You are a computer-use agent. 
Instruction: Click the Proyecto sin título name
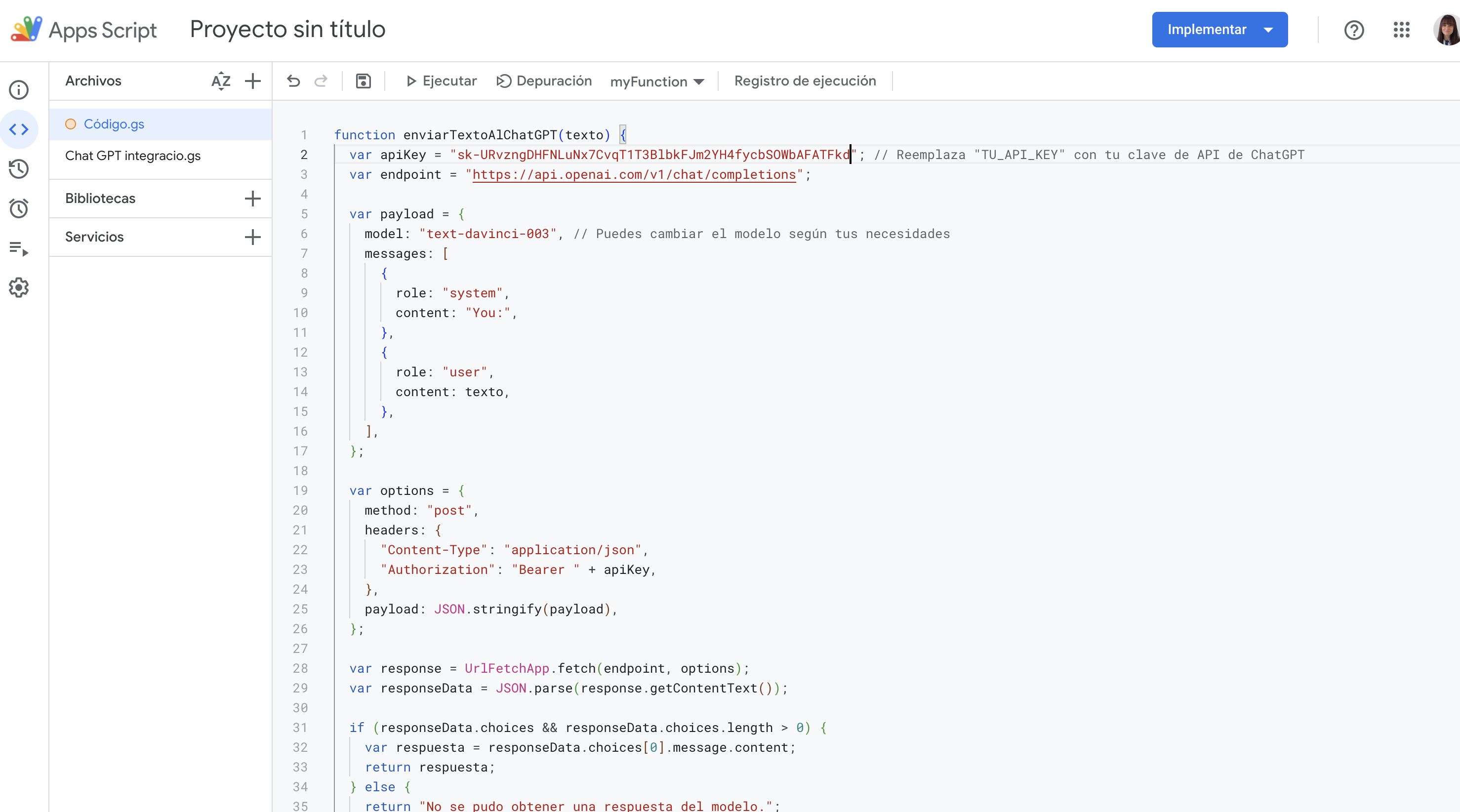[287, 30]
